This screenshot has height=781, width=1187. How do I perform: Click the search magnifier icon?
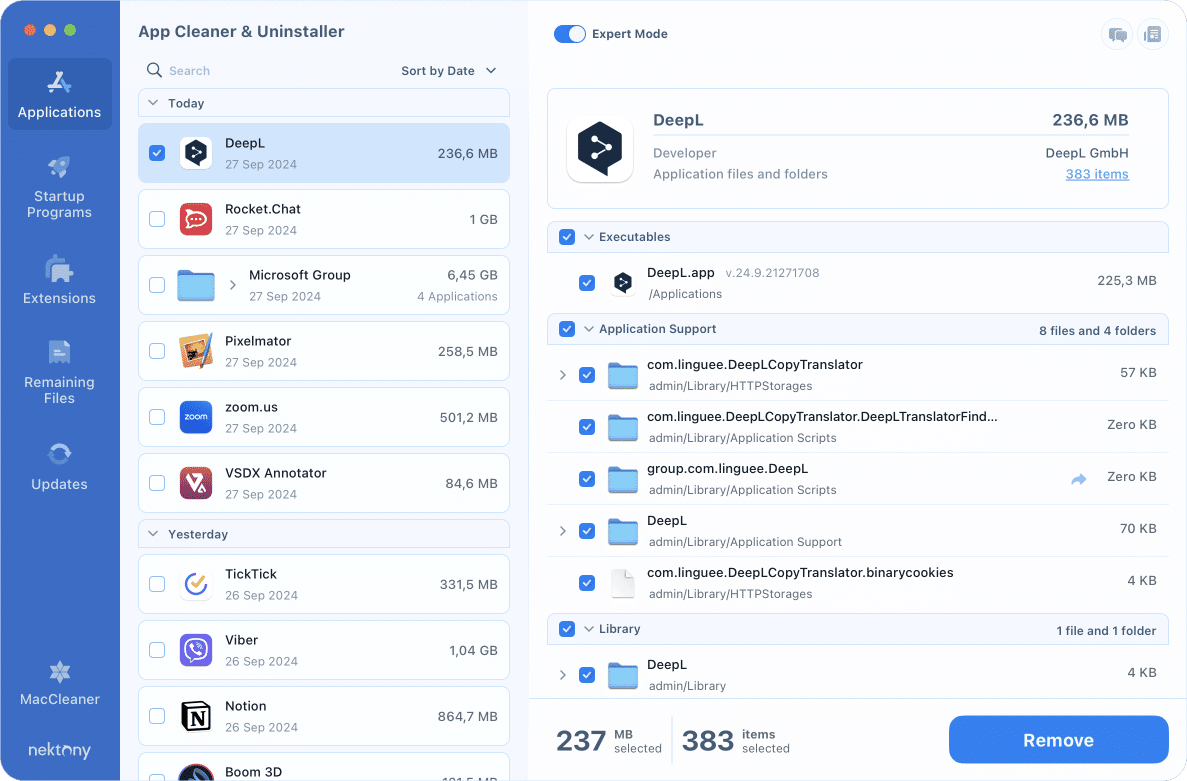click(154, 70)
